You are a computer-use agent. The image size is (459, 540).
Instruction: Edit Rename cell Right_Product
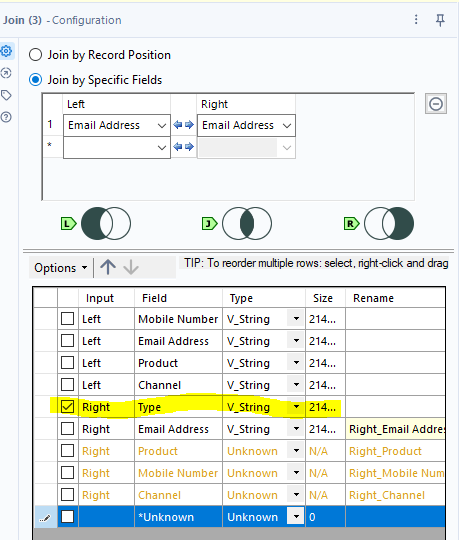396,451
